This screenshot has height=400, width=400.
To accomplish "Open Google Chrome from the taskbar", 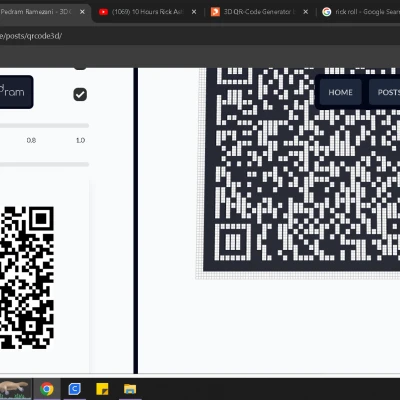I will (x=47, y=389).
